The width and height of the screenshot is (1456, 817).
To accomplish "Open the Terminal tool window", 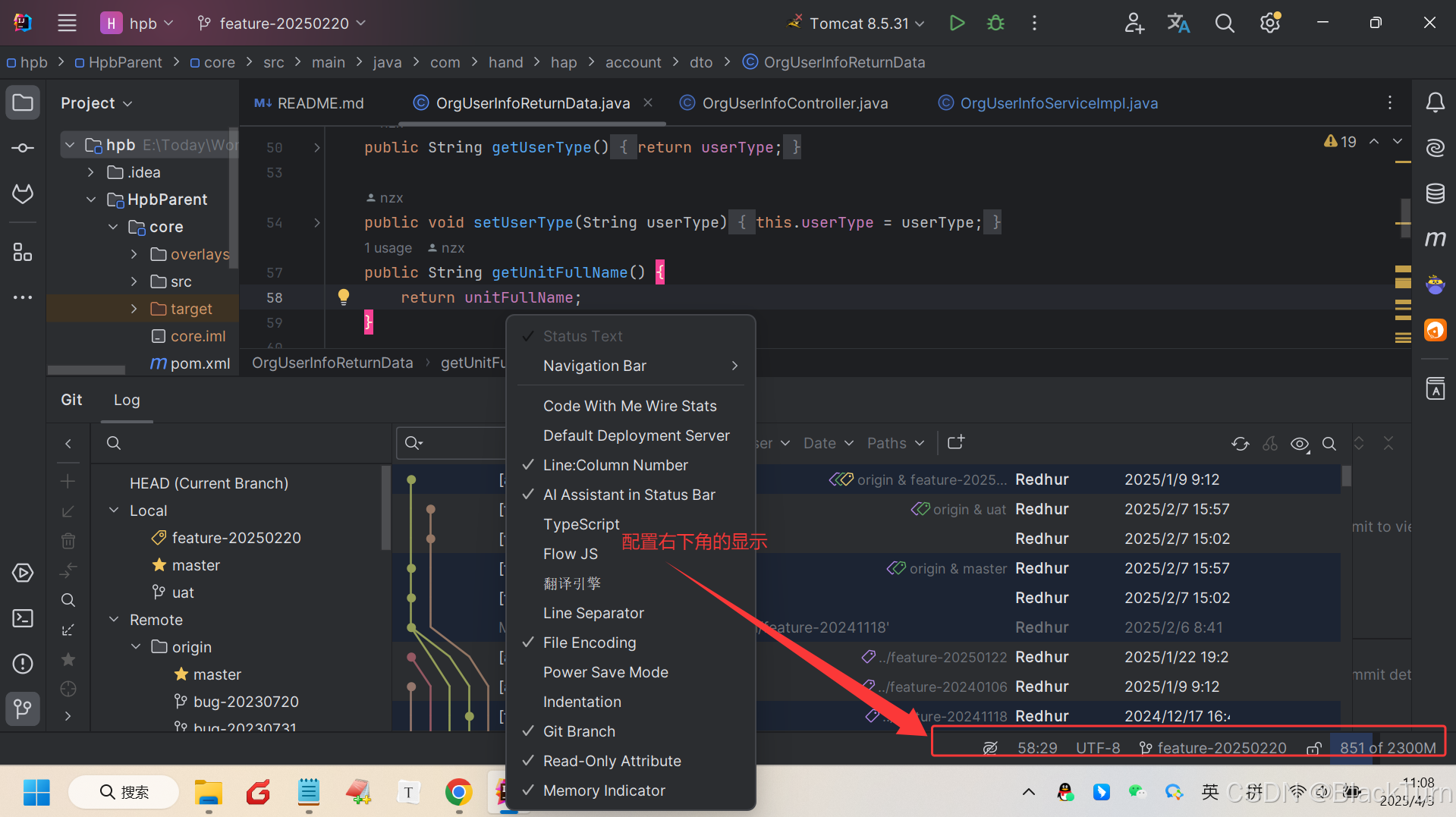I will [x=23, y=618].
